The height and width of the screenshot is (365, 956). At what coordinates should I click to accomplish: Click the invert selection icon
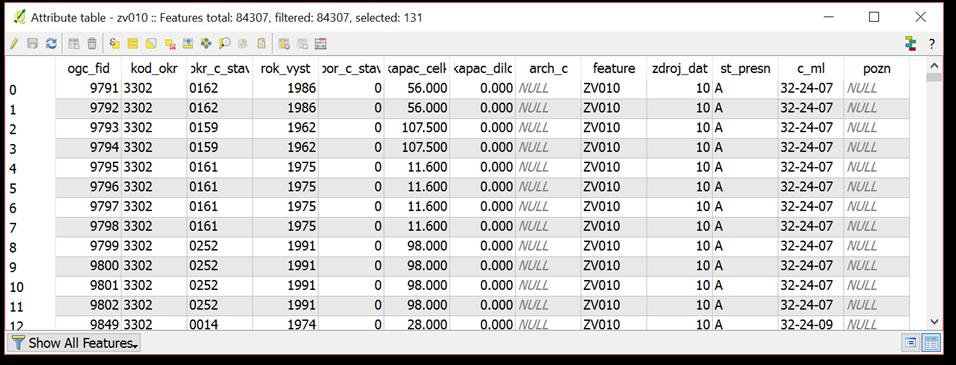151,43
